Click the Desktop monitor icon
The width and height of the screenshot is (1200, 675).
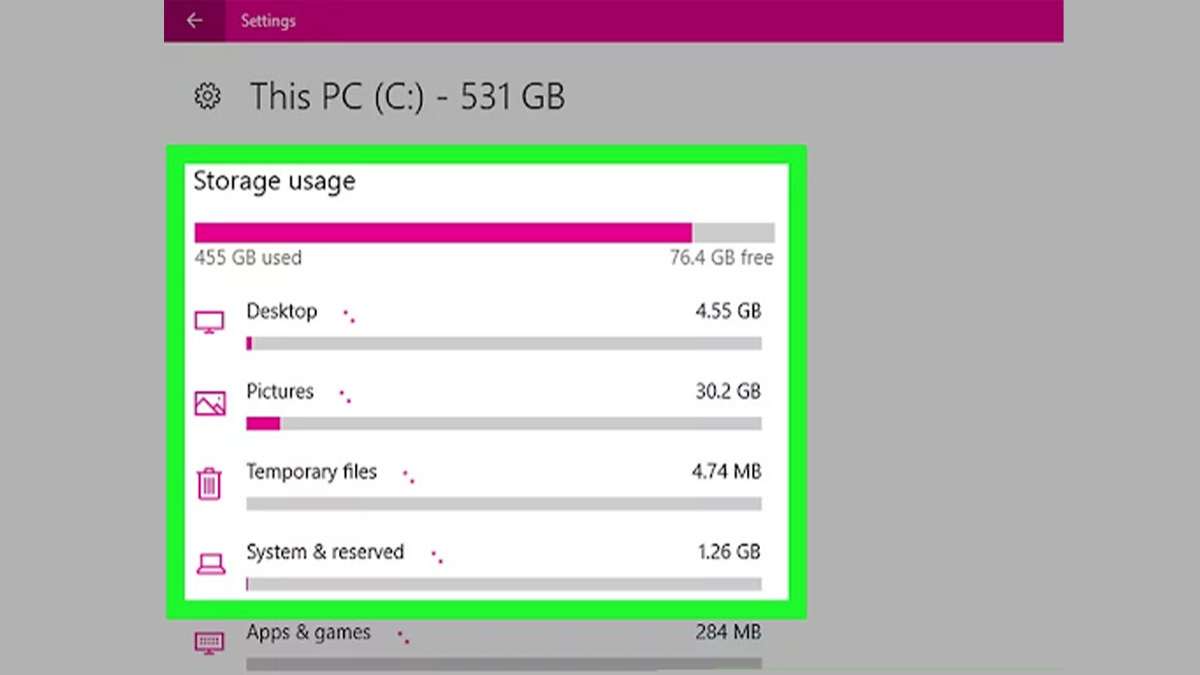209,323
